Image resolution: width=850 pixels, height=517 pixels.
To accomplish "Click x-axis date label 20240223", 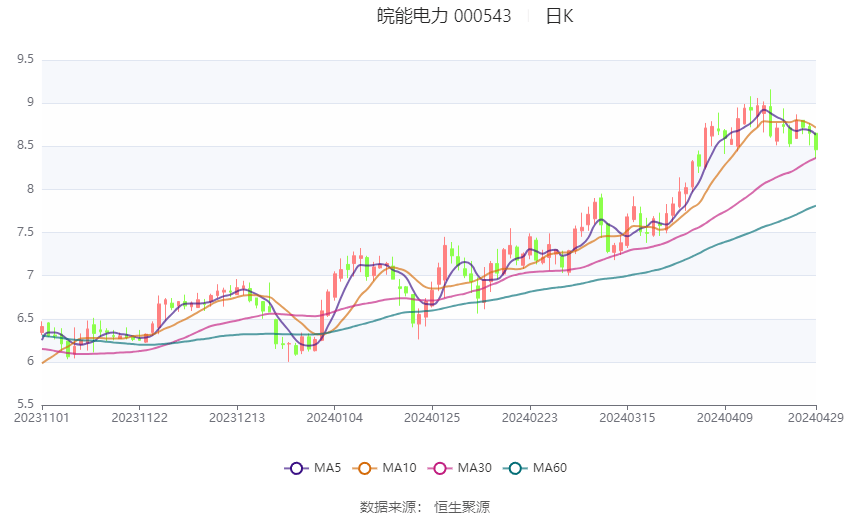I will coord(530,418).
